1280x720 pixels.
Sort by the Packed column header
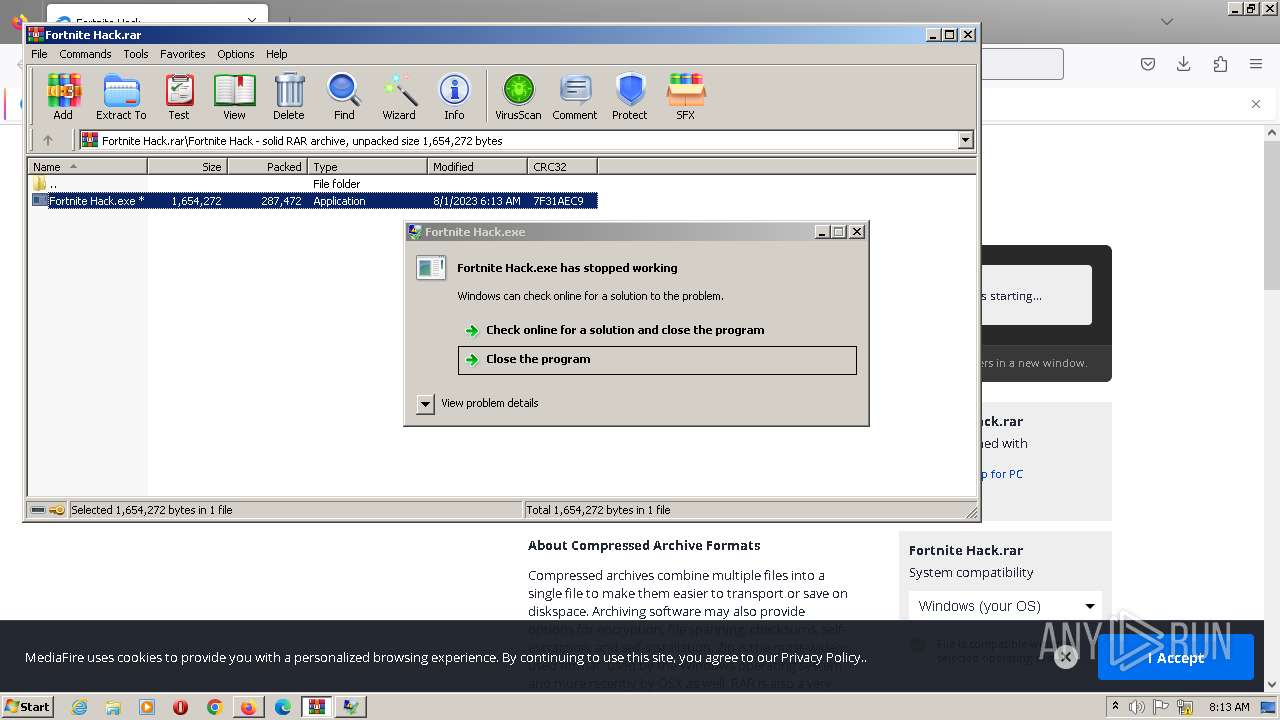click(x=268, y=167)
